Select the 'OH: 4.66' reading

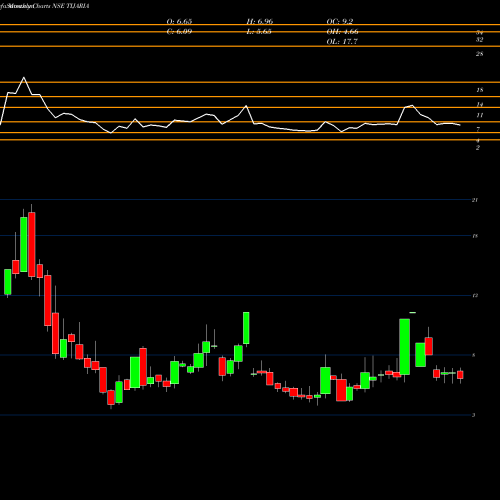(x=342, y=32)
